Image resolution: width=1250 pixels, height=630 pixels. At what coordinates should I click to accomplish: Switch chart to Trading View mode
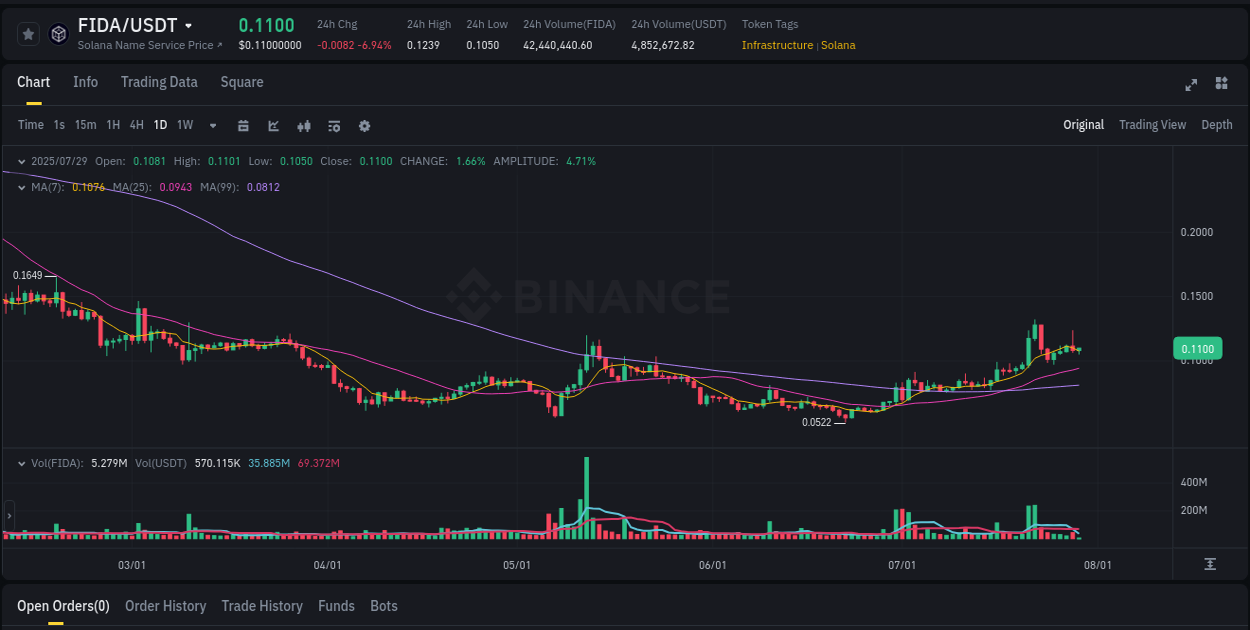[x=1152, y=125]
